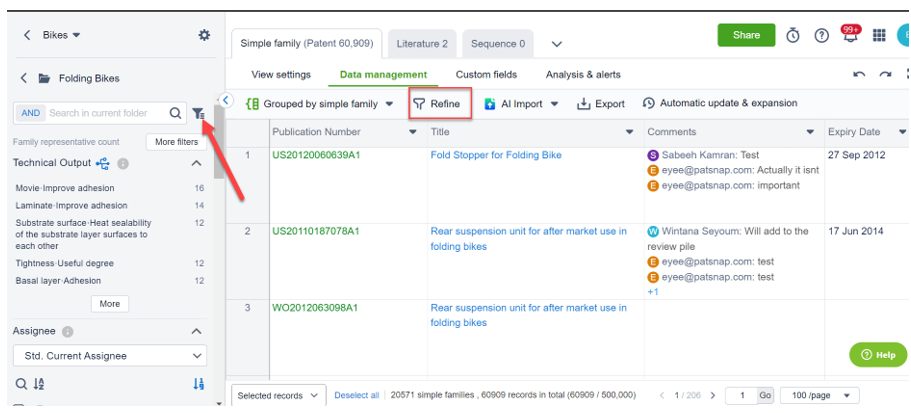Click the green Share button

click(746, 35)
